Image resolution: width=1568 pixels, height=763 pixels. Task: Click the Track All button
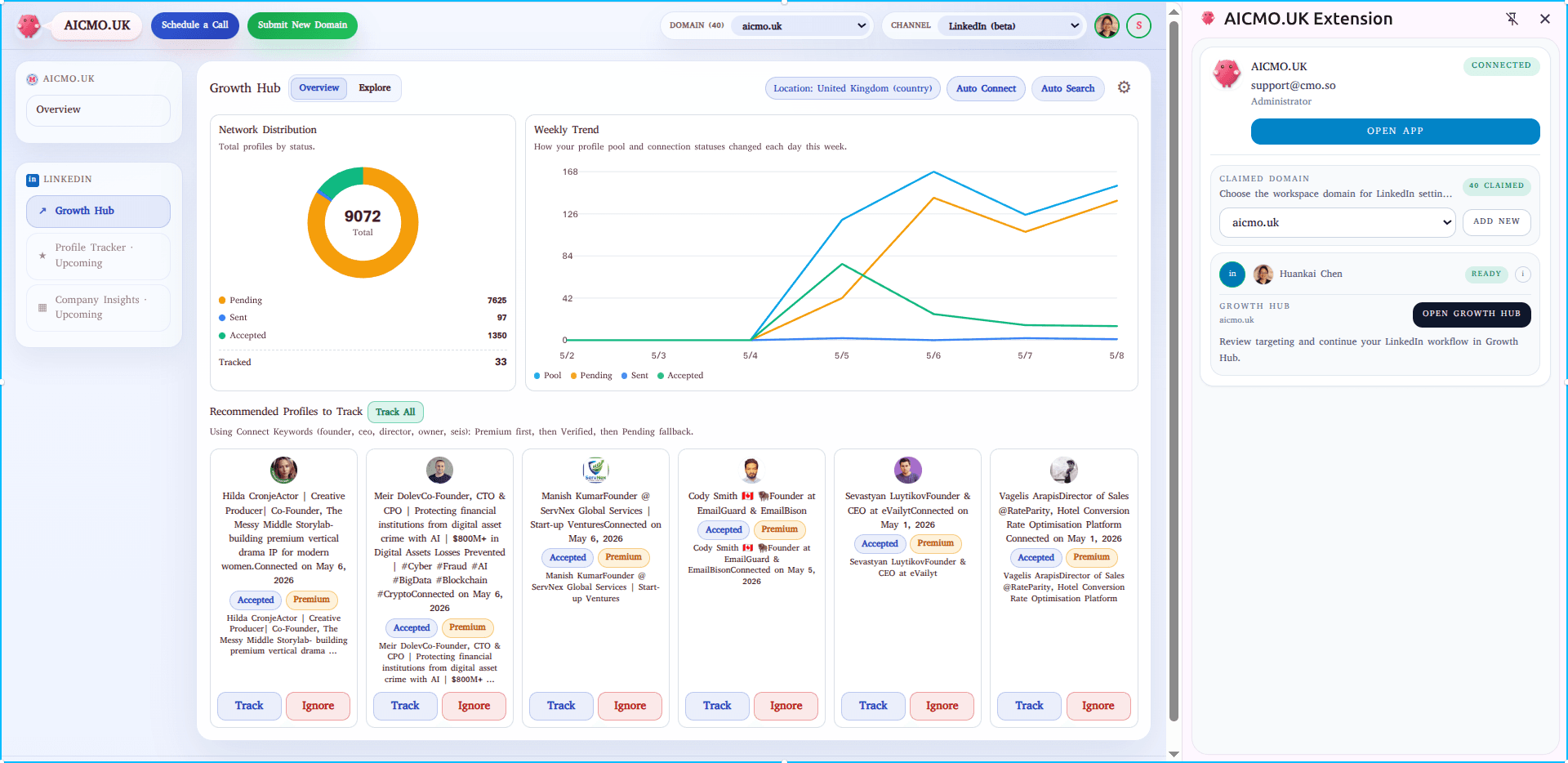coord(395,412)
